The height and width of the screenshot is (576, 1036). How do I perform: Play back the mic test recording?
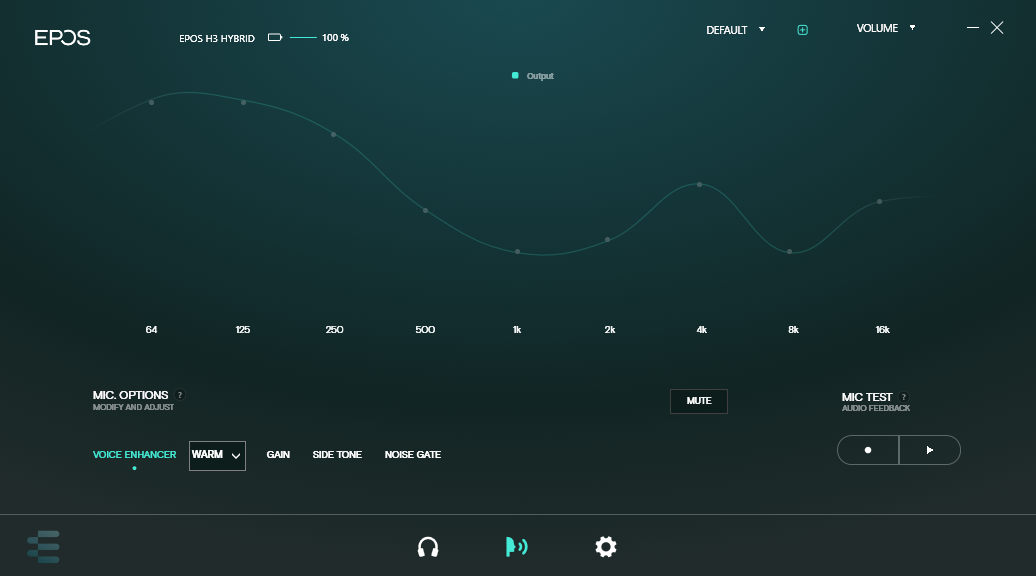pos(930,450)
